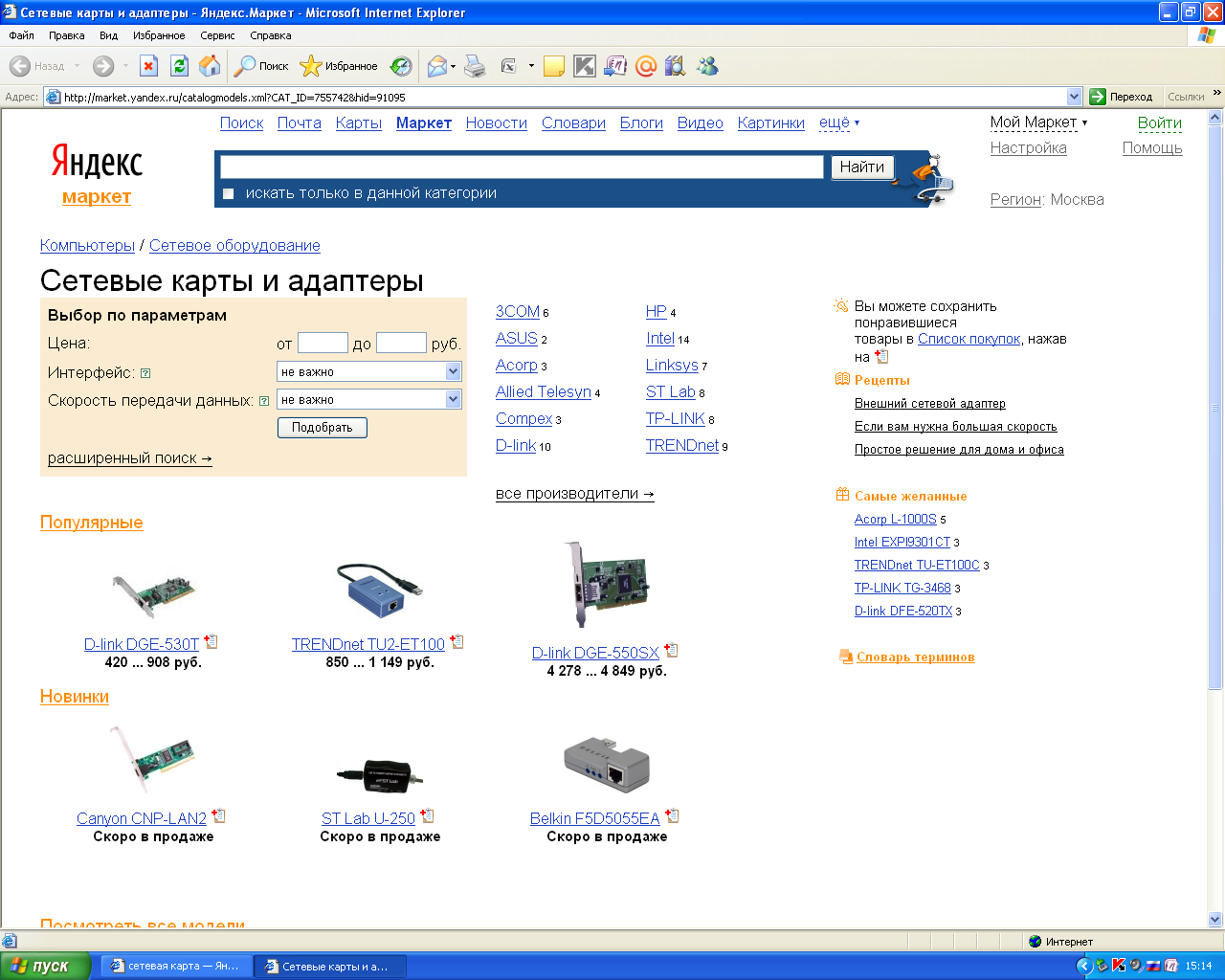Click the vertical scrollbar thumb
Screen dimensions: 1225x980
1215,408
